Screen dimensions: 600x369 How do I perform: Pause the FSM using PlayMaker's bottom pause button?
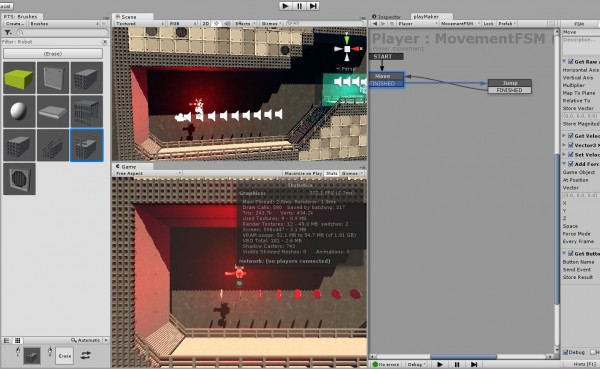point(457,364)
